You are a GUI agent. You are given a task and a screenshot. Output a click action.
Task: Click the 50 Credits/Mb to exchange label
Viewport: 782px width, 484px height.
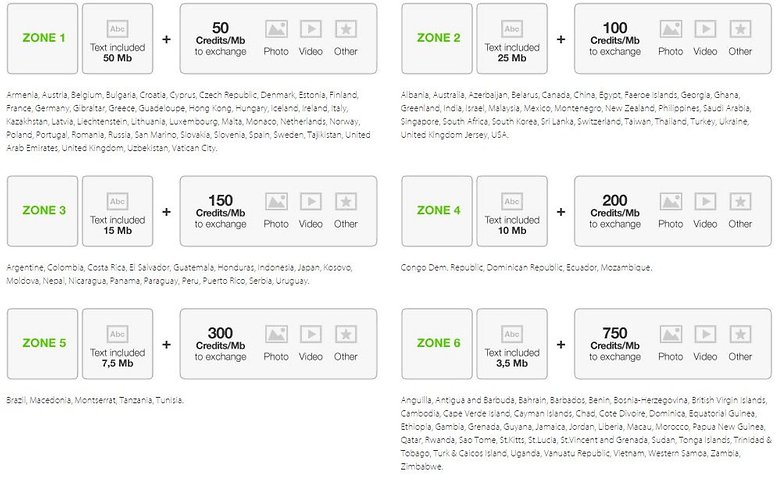pos(220,38)
